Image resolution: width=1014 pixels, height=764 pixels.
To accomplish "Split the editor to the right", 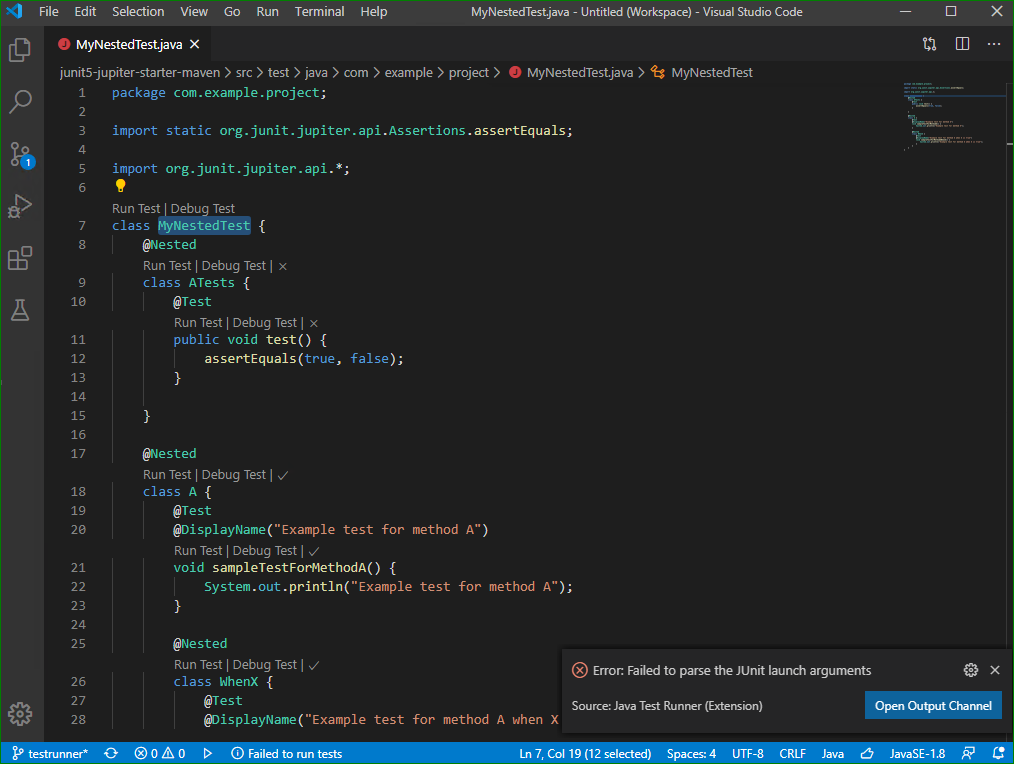I will [x=962, y=44].
